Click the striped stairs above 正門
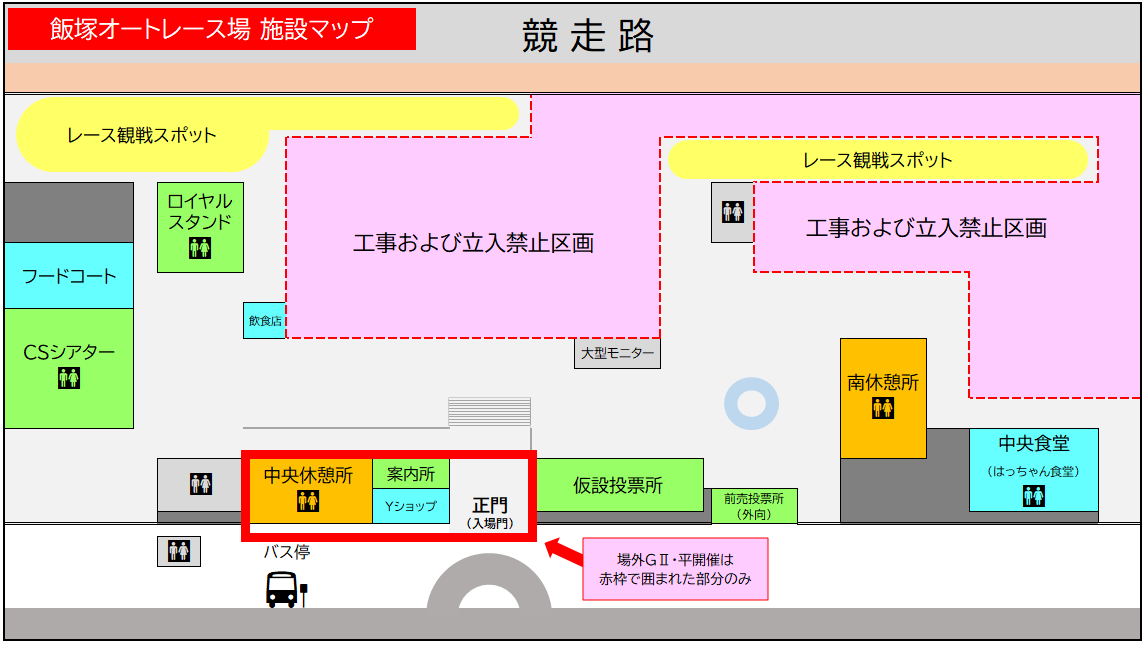Screen dimensions: 1145x645 point(489,412)
